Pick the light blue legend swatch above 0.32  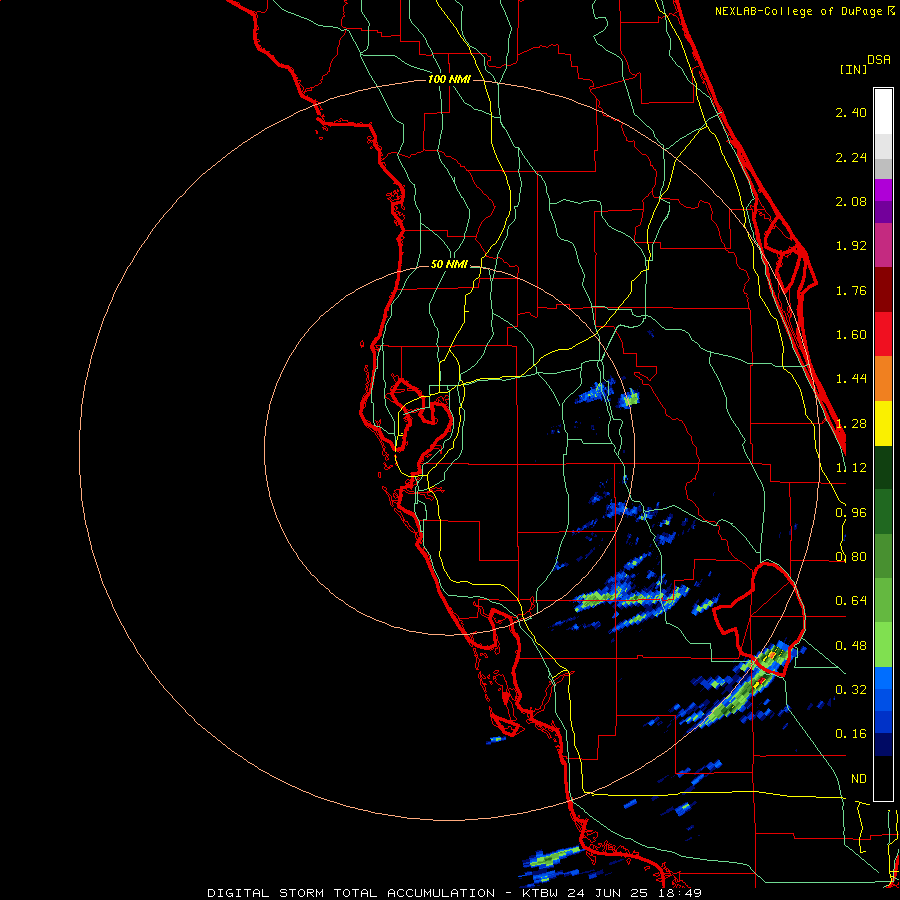click(x=883, y=678)
